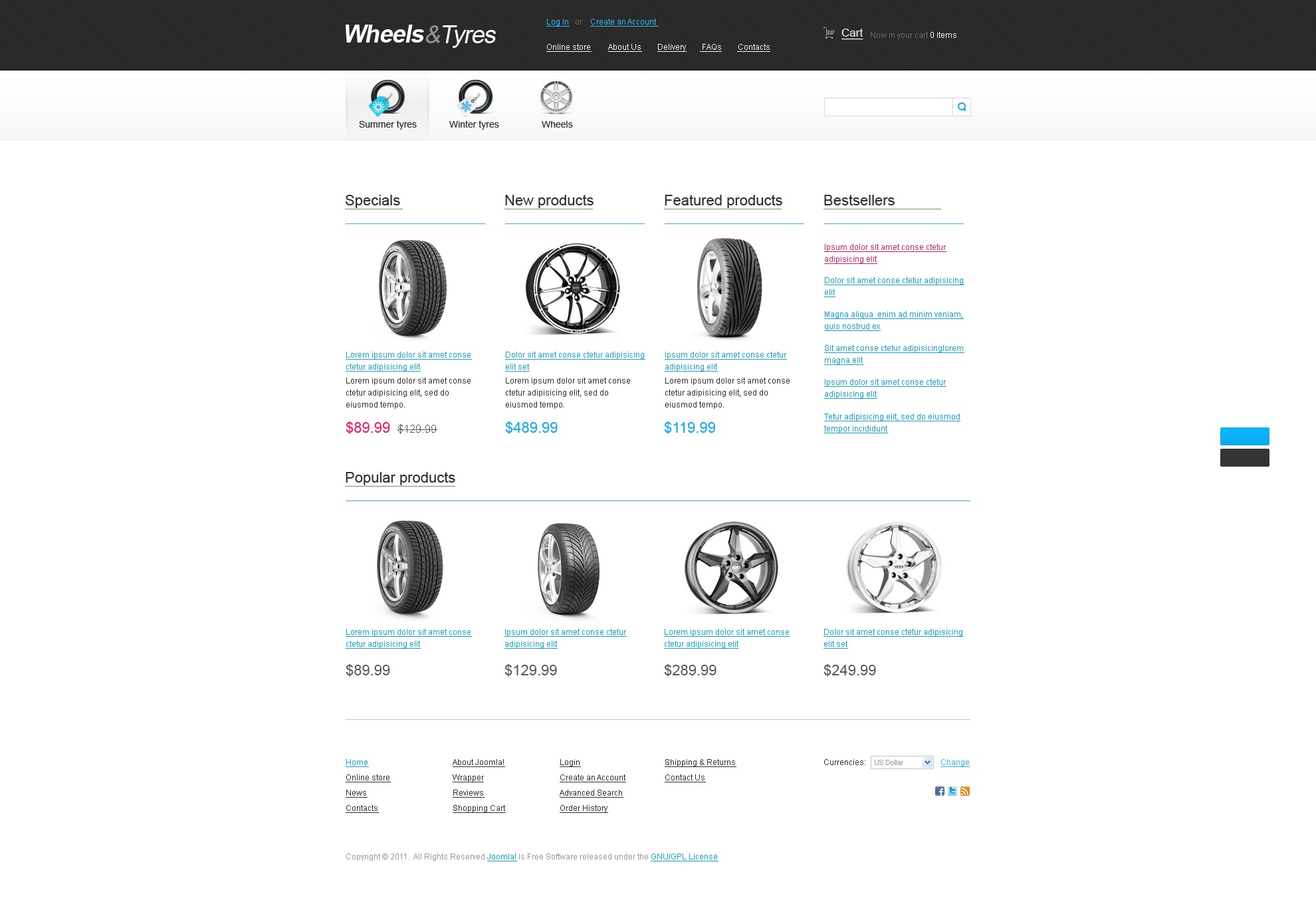The image size is (1316, 908).
Task: Open the Delivery menu item
Action: (671, 47)
